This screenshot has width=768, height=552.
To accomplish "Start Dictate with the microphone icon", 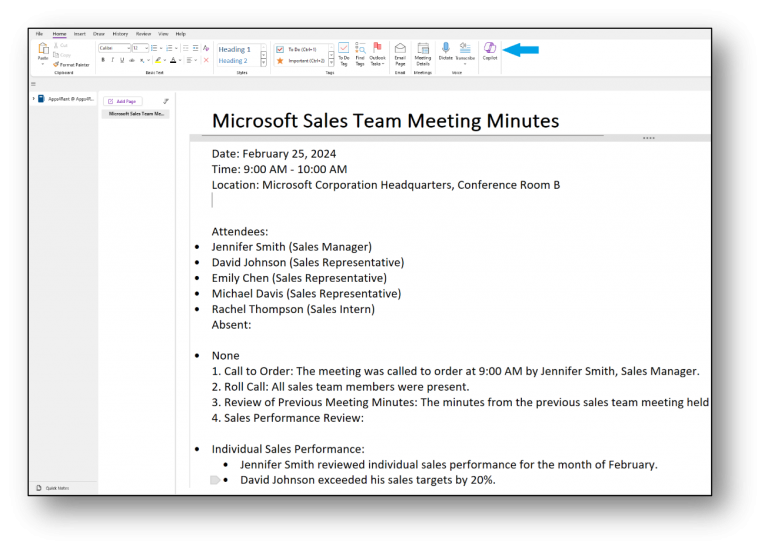I will [x=446, y=49].
